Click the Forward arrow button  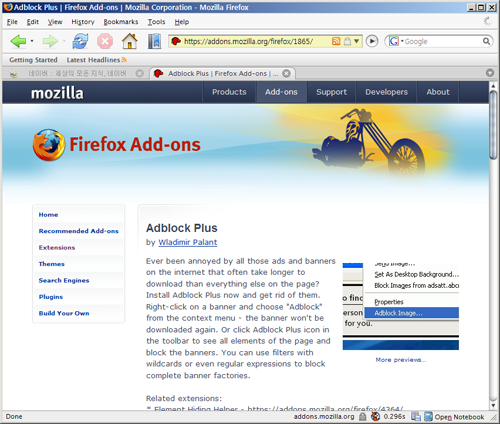(50, 41)
